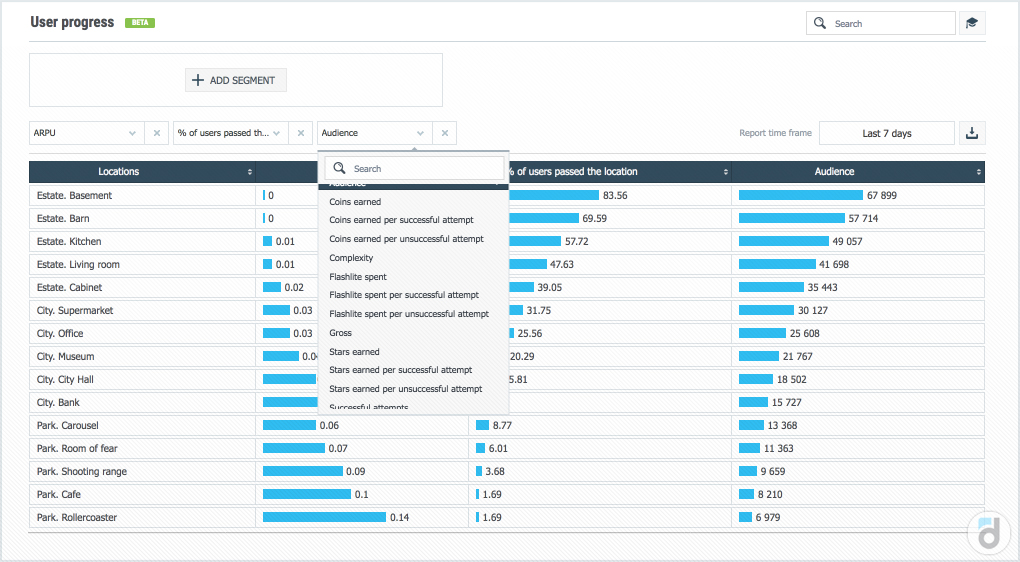Open the devtodev chat logo icon
This screenshot has height=562, width=1020.
pyautogui.click(x=988, y=533)
